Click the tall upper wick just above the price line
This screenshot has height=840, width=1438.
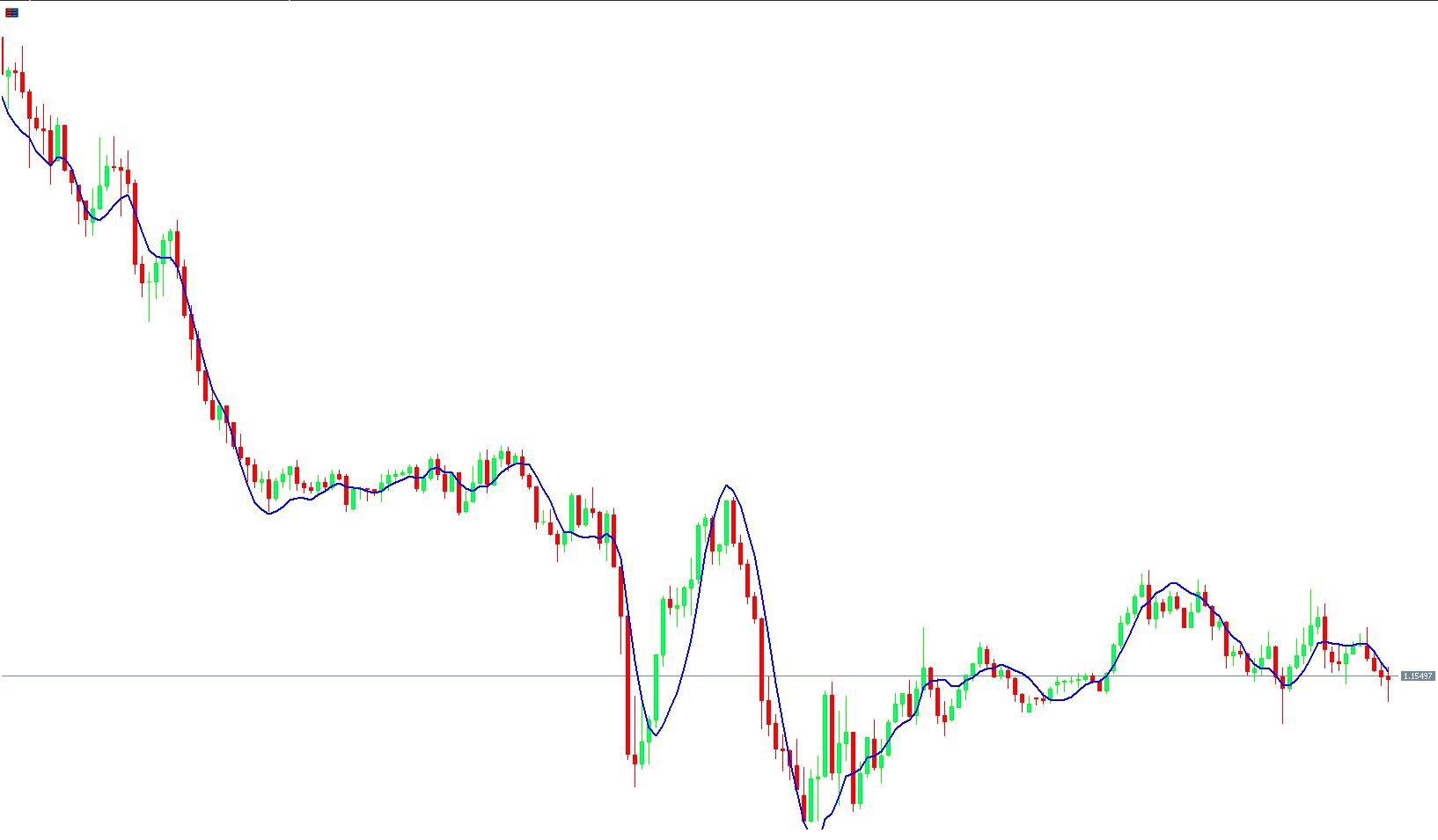[923, 646]
